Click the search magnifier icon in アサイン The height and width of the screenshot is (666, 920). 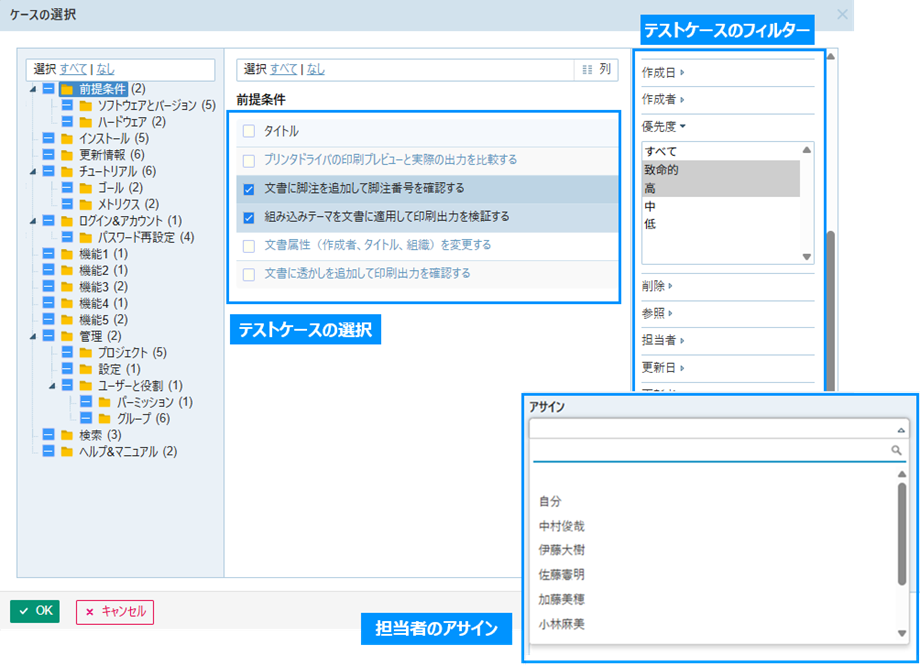(x=896, y=451)
